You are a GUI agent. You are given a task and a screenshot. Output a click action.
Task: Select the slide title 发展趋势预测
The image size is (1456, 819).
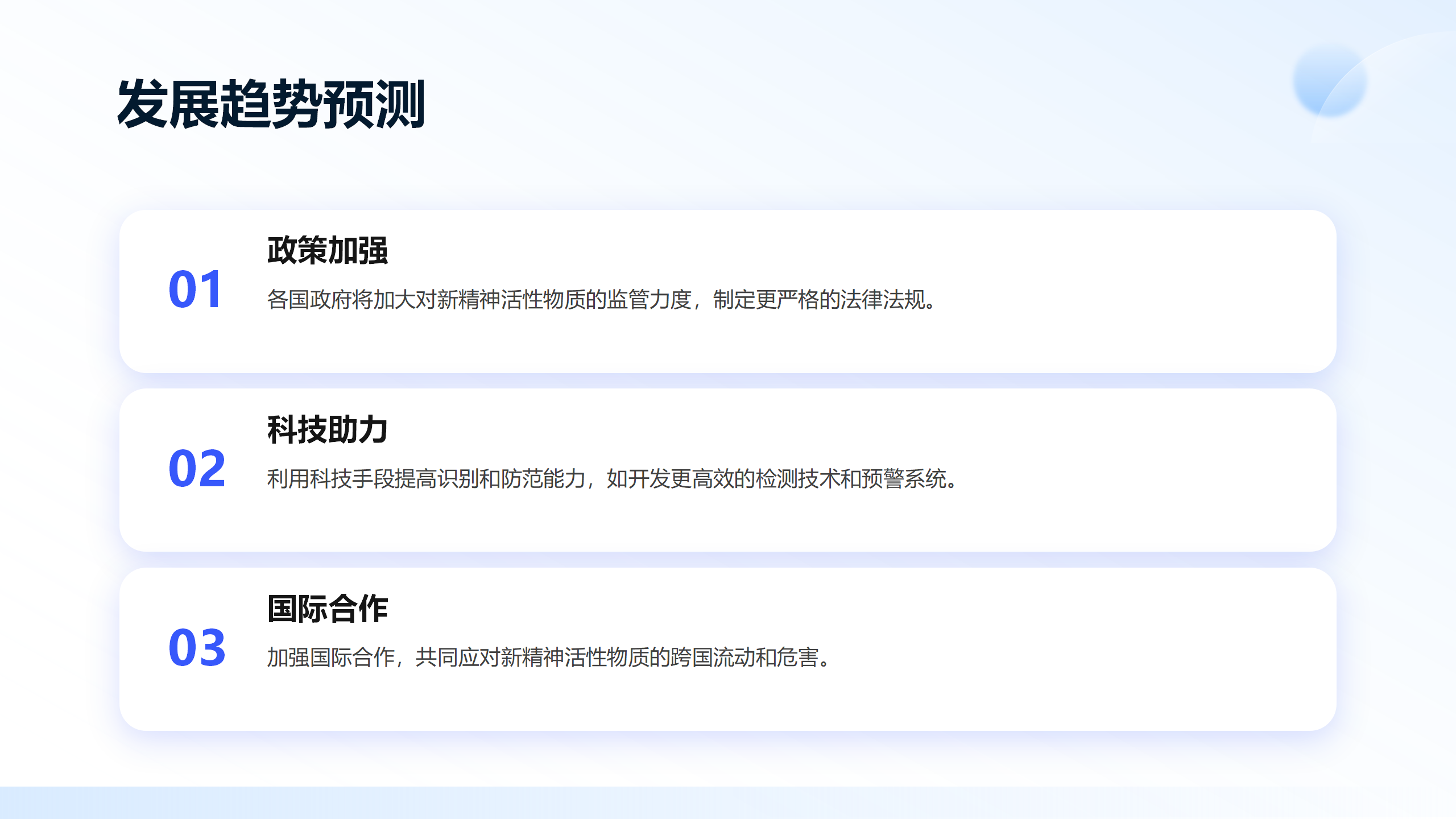click(271, 104)
